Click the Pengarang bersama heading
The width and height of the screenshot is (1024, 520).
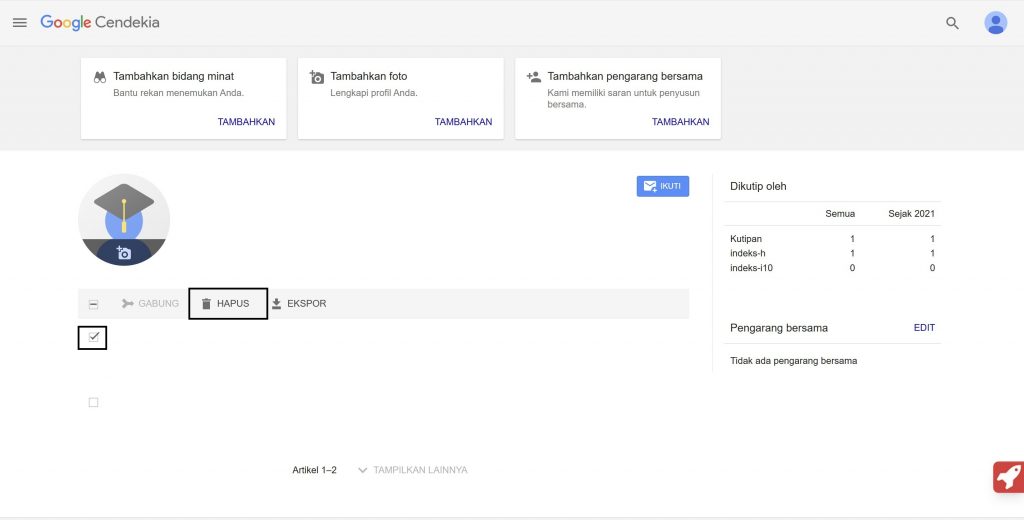click(779, 328)
